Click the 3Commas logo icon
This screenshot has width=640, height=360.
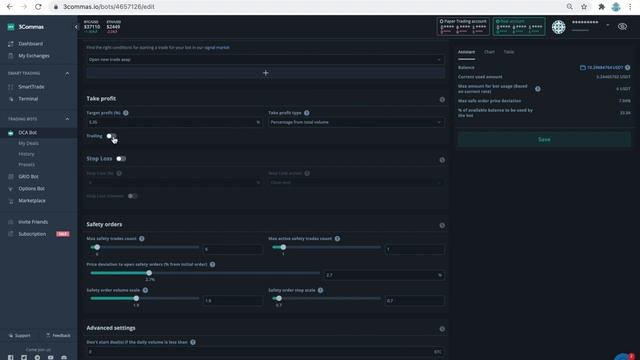tap(11, 27)
